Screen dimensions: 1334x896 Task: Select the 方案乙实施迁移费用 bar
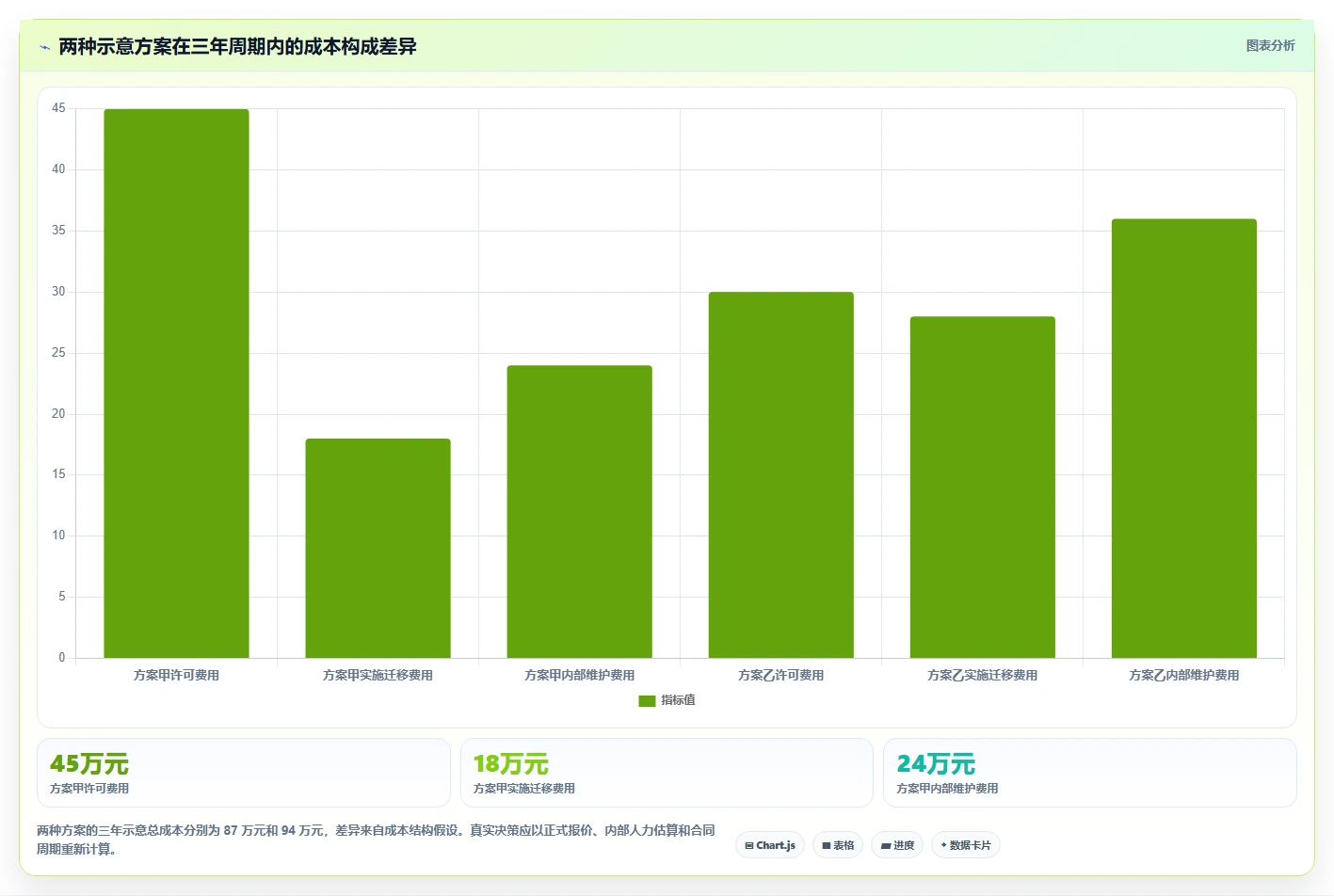982,488
